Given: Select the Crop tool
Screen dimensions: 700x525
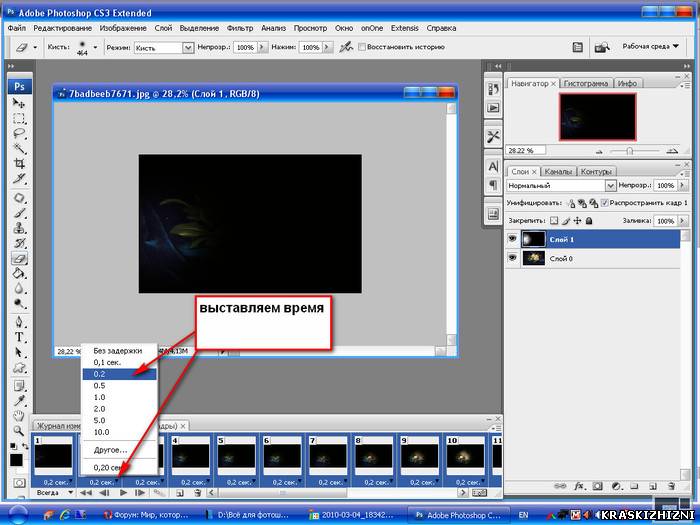Looking at the screenshot, I should [x=19, y=163].
